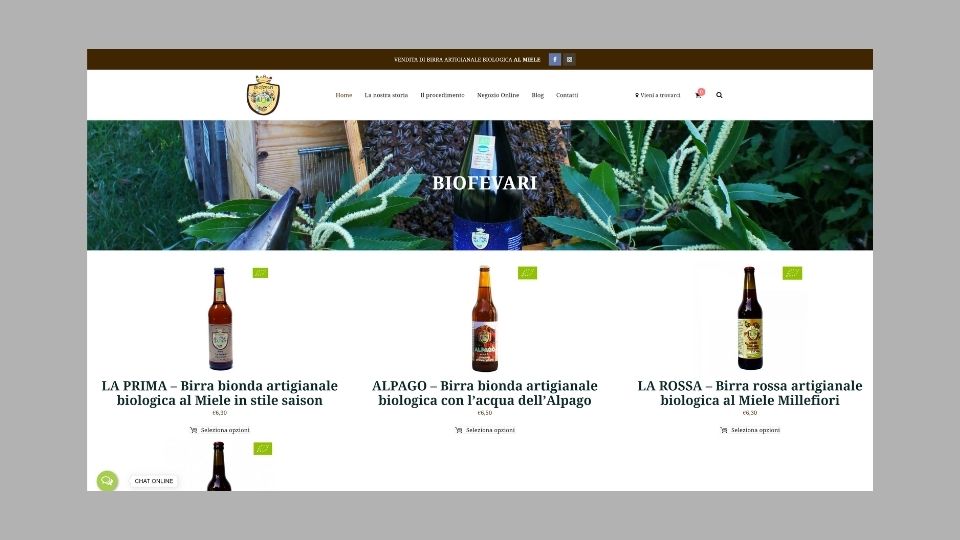Open the Blog menu item

point(538,95)
